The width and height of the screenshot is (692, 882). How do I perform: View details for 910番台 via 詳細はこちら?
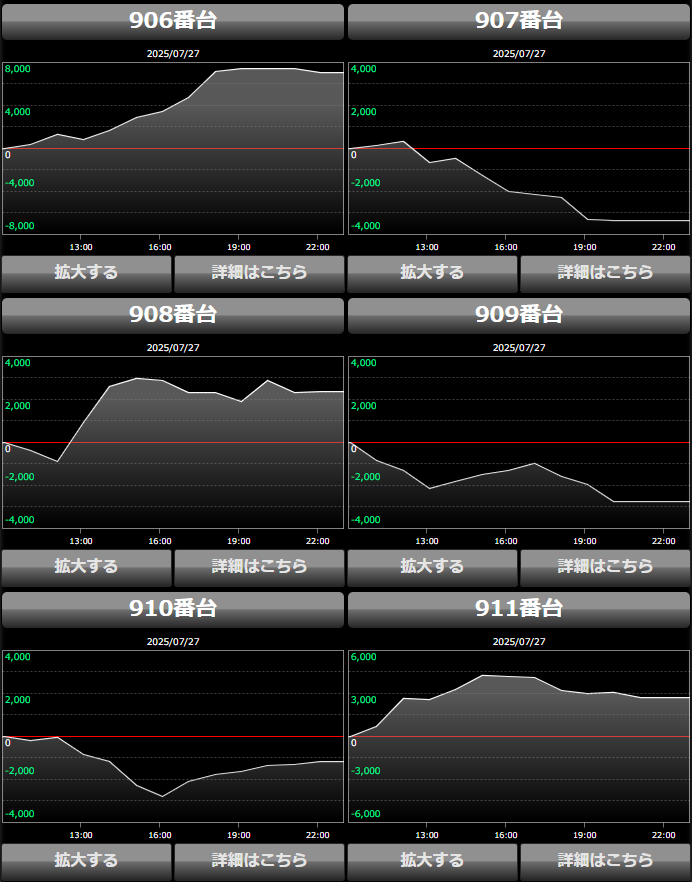[x=259, y=862]
